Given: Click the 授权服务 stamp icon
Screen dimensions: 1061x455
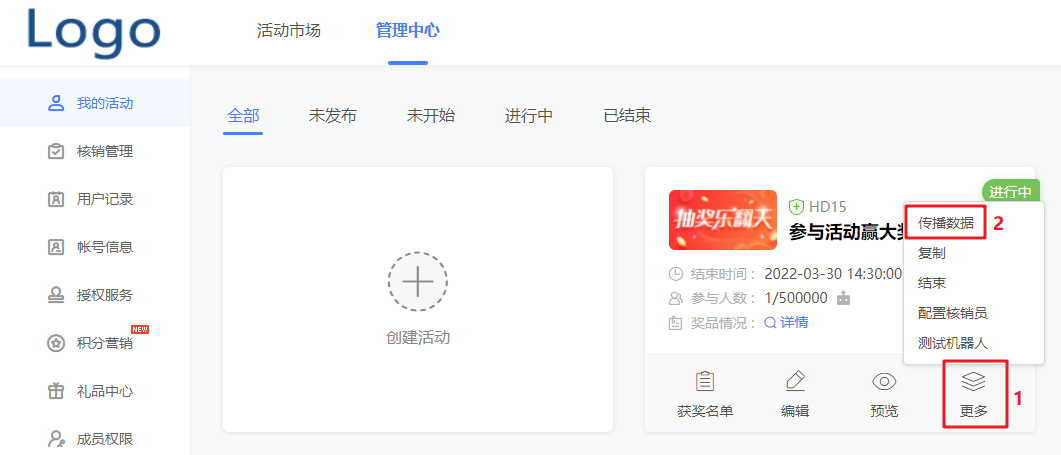Looking at the screenshot, I should click(x=56, y=295).
